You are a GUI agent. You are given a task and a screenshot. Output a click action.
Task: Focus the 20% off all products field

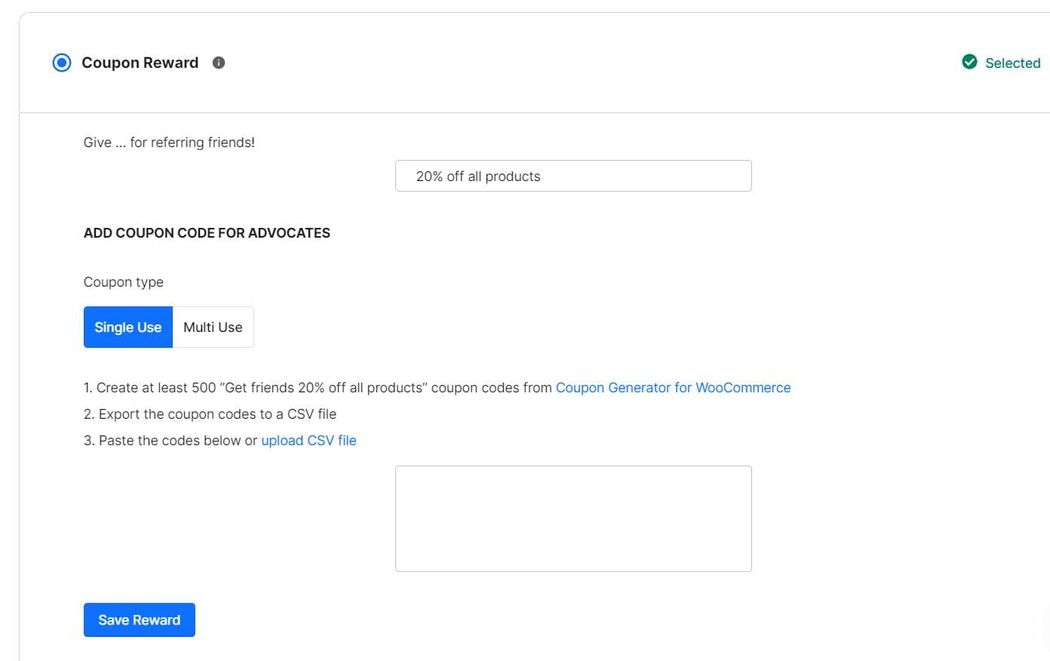point(573,176)
